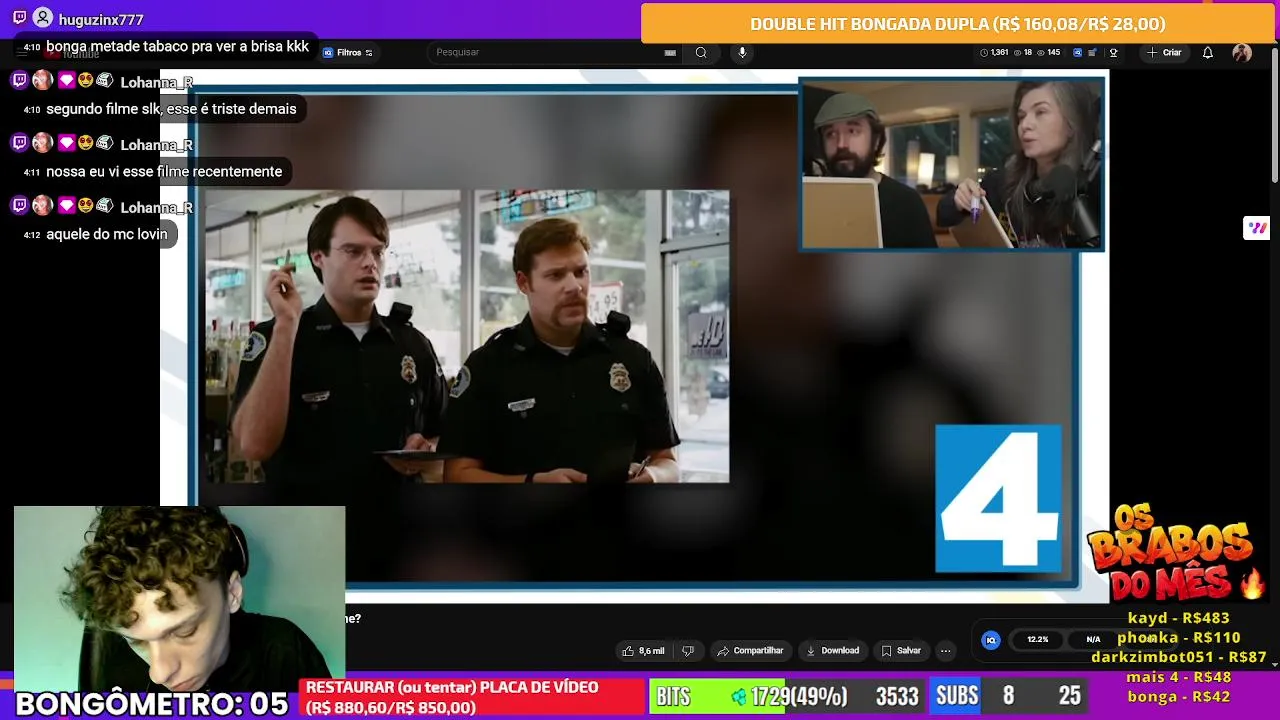Click the Compartilhar button

click(x=750, y=651)
